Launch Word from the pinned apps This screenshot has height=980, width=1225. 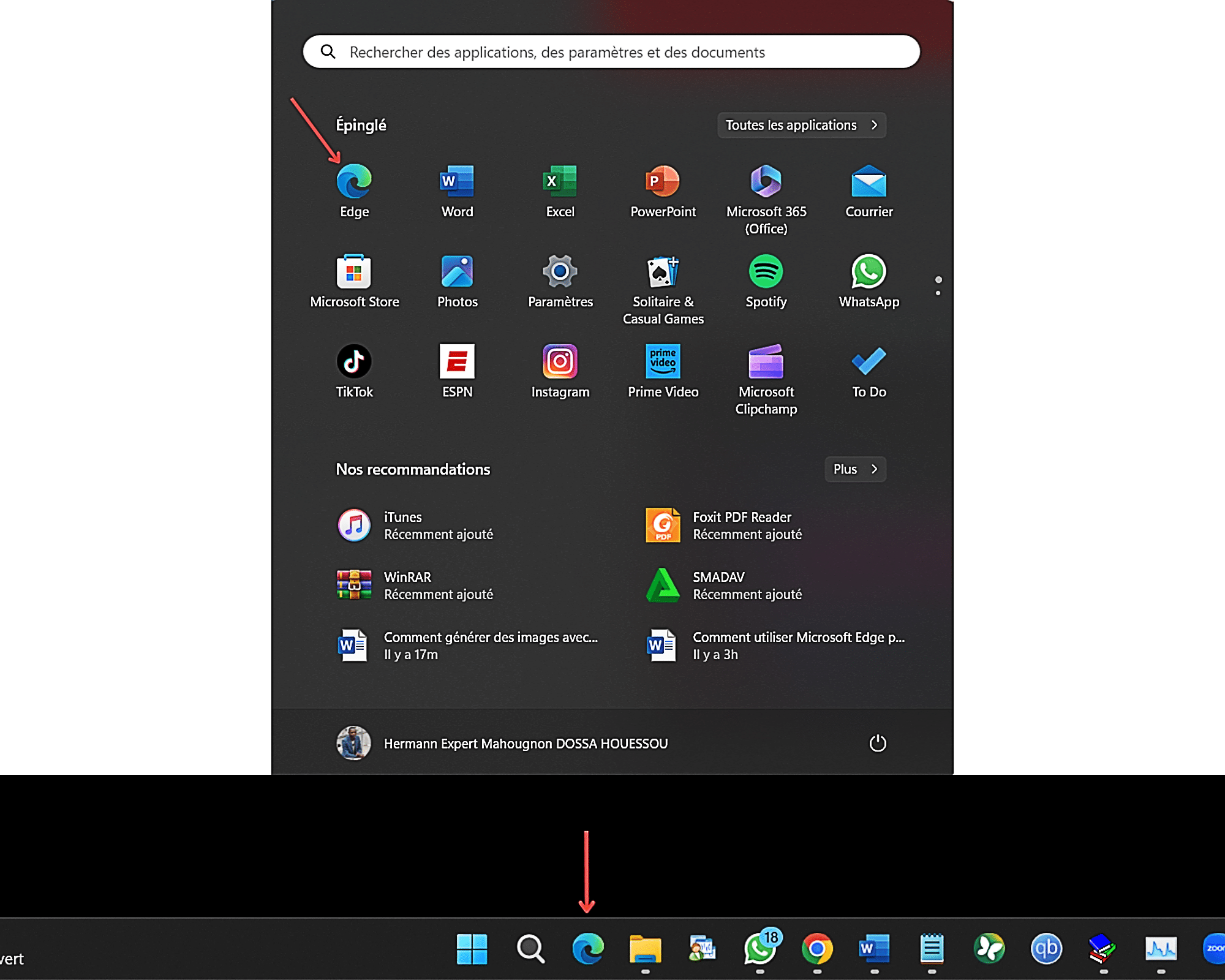457,190
